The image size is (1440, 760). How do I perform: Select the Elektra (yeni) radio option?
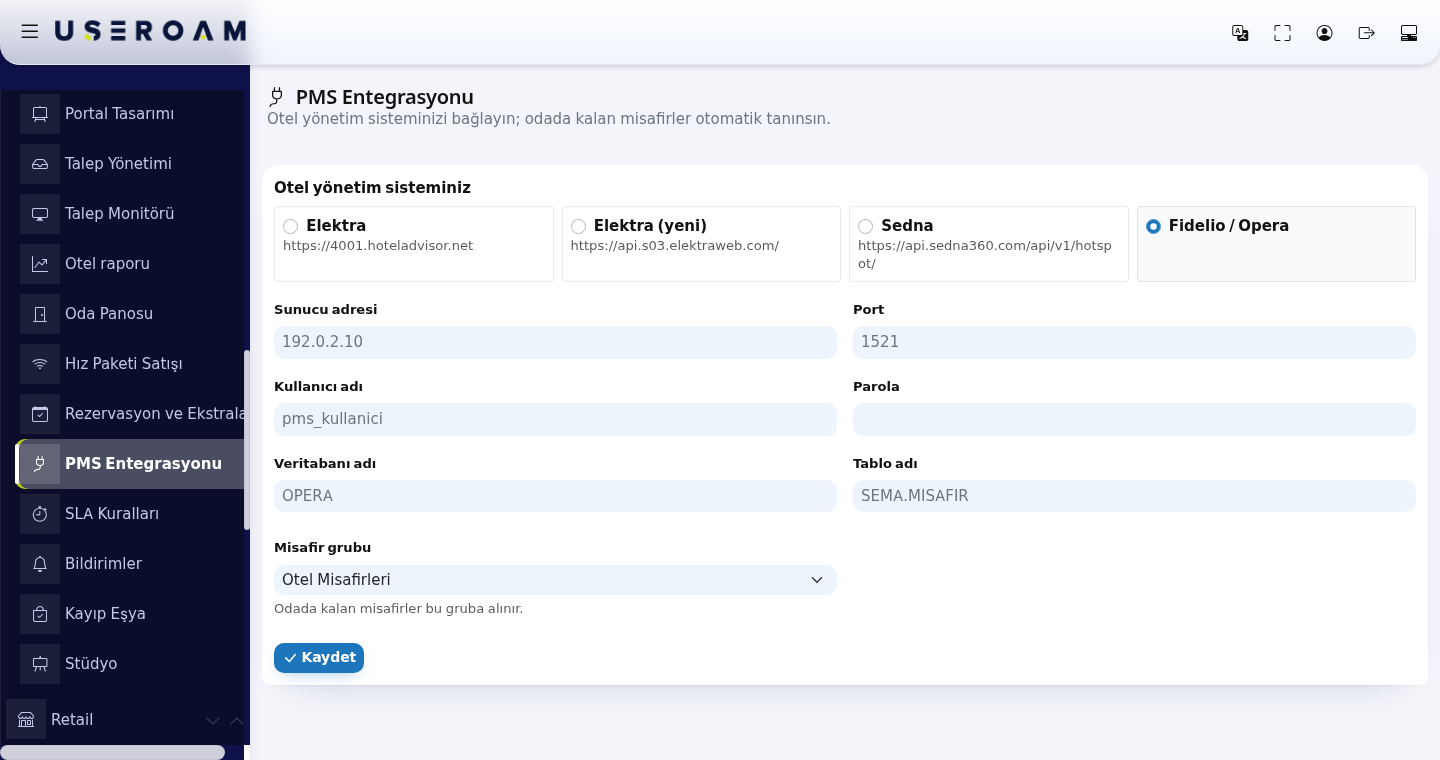pos(578,227)
